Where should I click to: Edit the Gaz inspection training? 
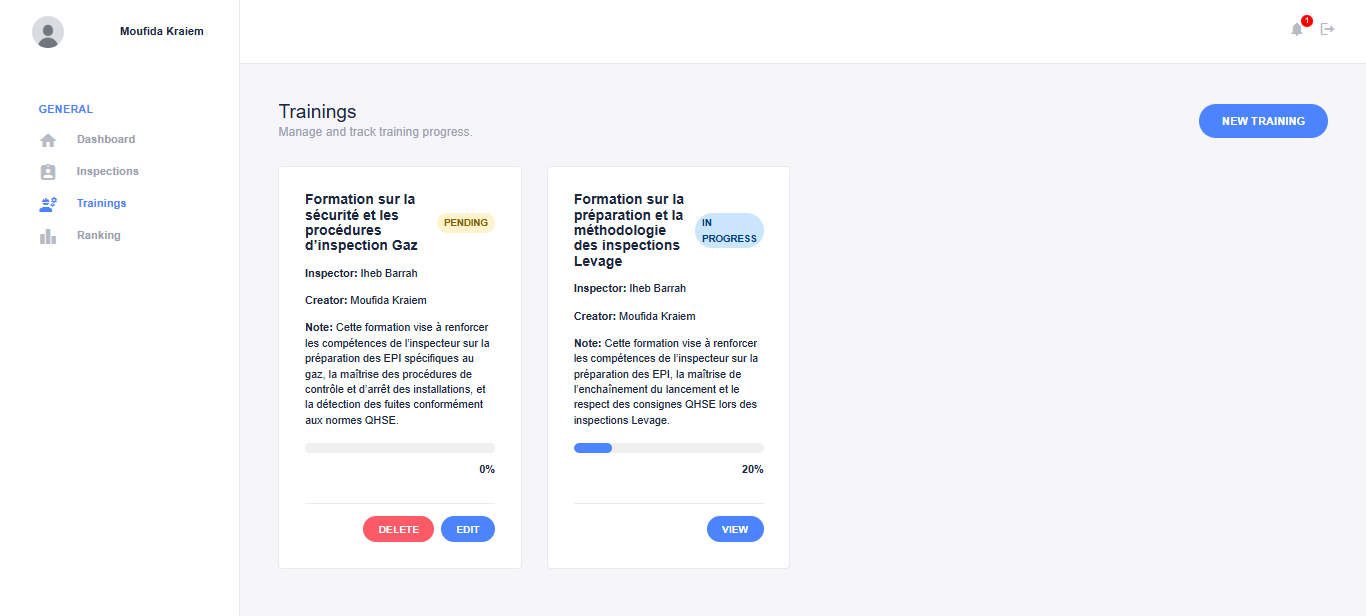point(468,529)
